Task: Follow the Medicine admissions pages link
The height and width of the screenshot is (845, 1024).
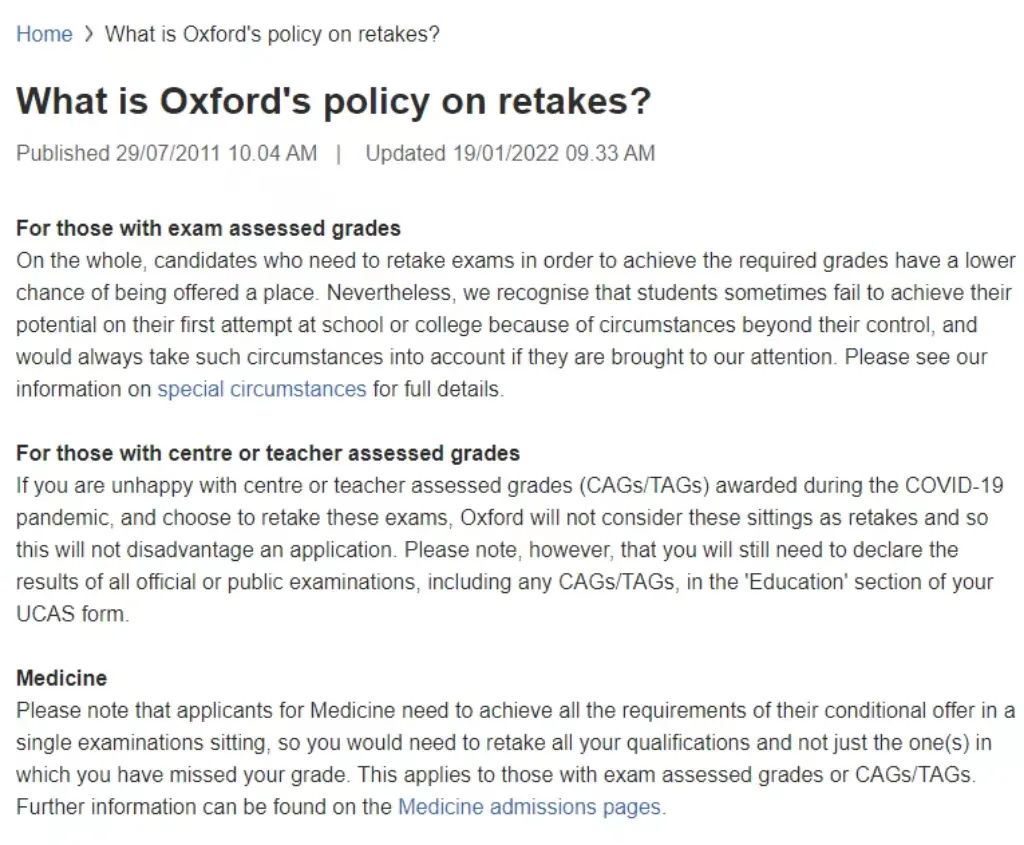Action: pyautogui.click(x=530, y=807)
